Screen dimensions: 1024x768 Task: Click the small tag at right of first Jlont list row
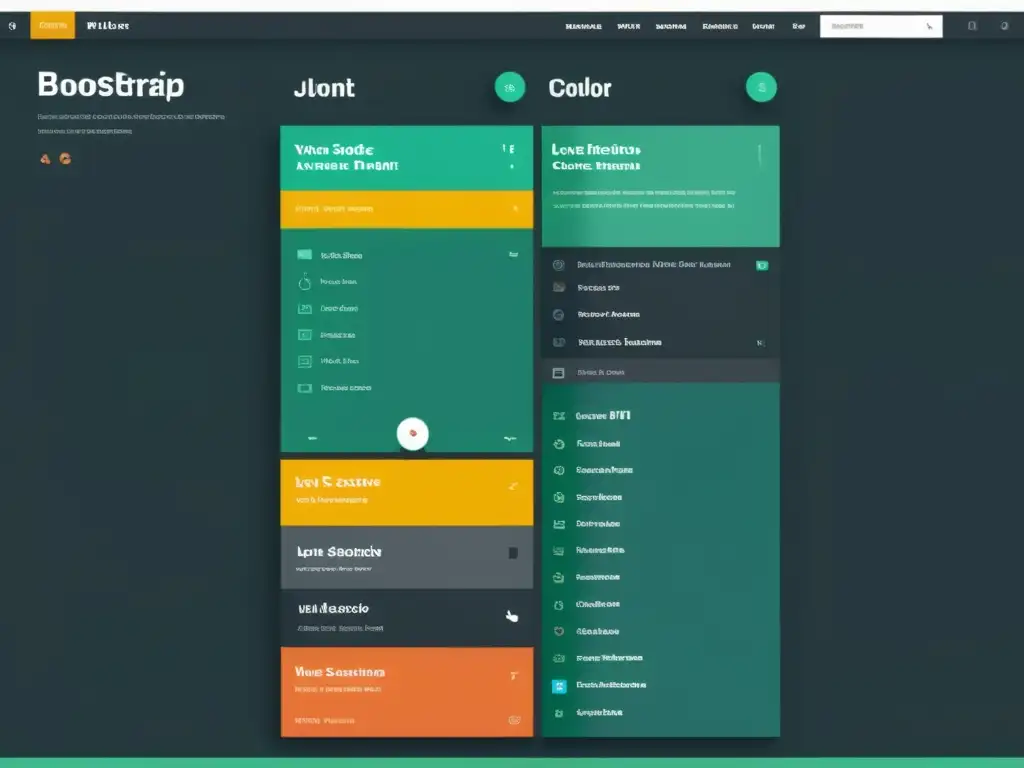pos(513,255)
